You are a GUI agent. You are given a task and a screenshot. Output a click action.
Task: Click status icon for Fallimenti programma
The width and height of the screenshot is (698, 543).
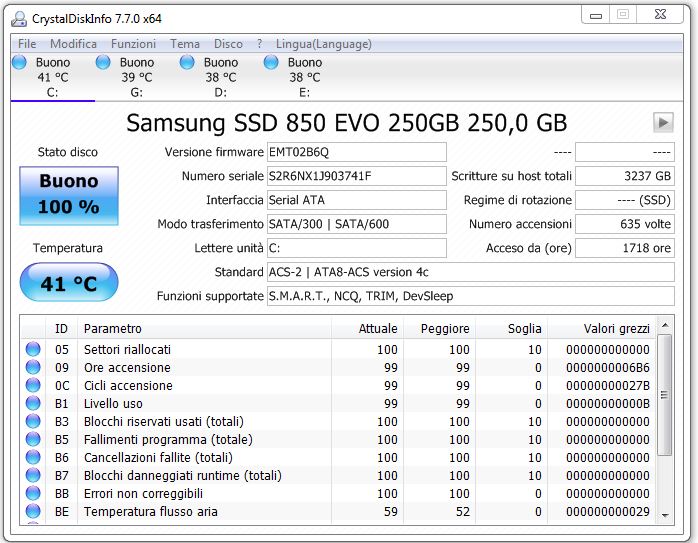click(33, 439)
